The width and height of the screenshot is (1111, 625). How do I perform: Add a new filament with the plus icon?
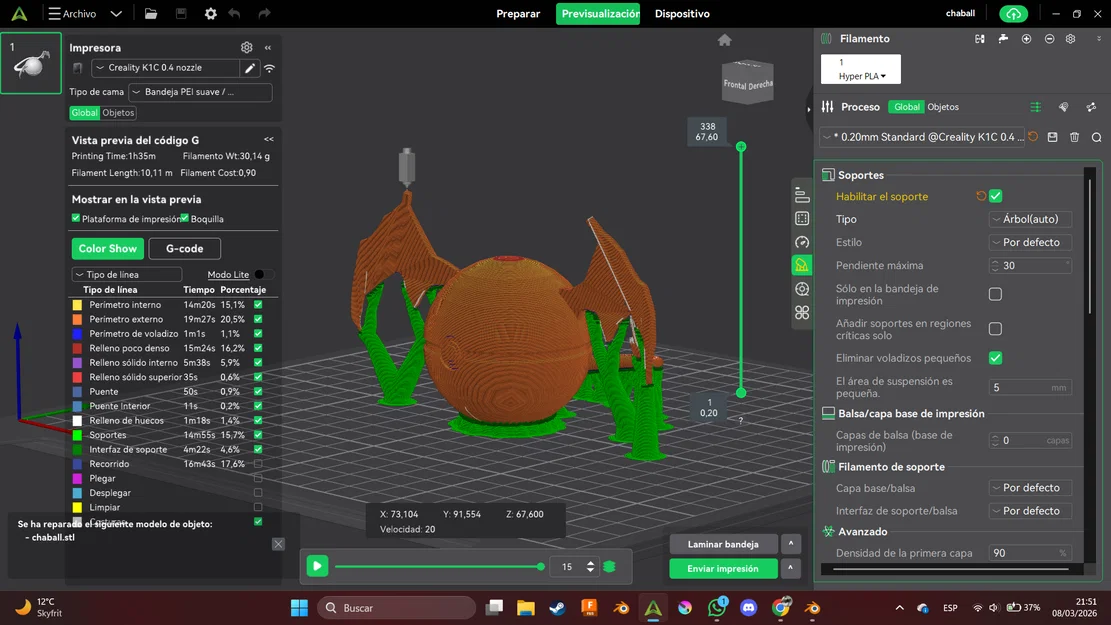(1027, 39)
